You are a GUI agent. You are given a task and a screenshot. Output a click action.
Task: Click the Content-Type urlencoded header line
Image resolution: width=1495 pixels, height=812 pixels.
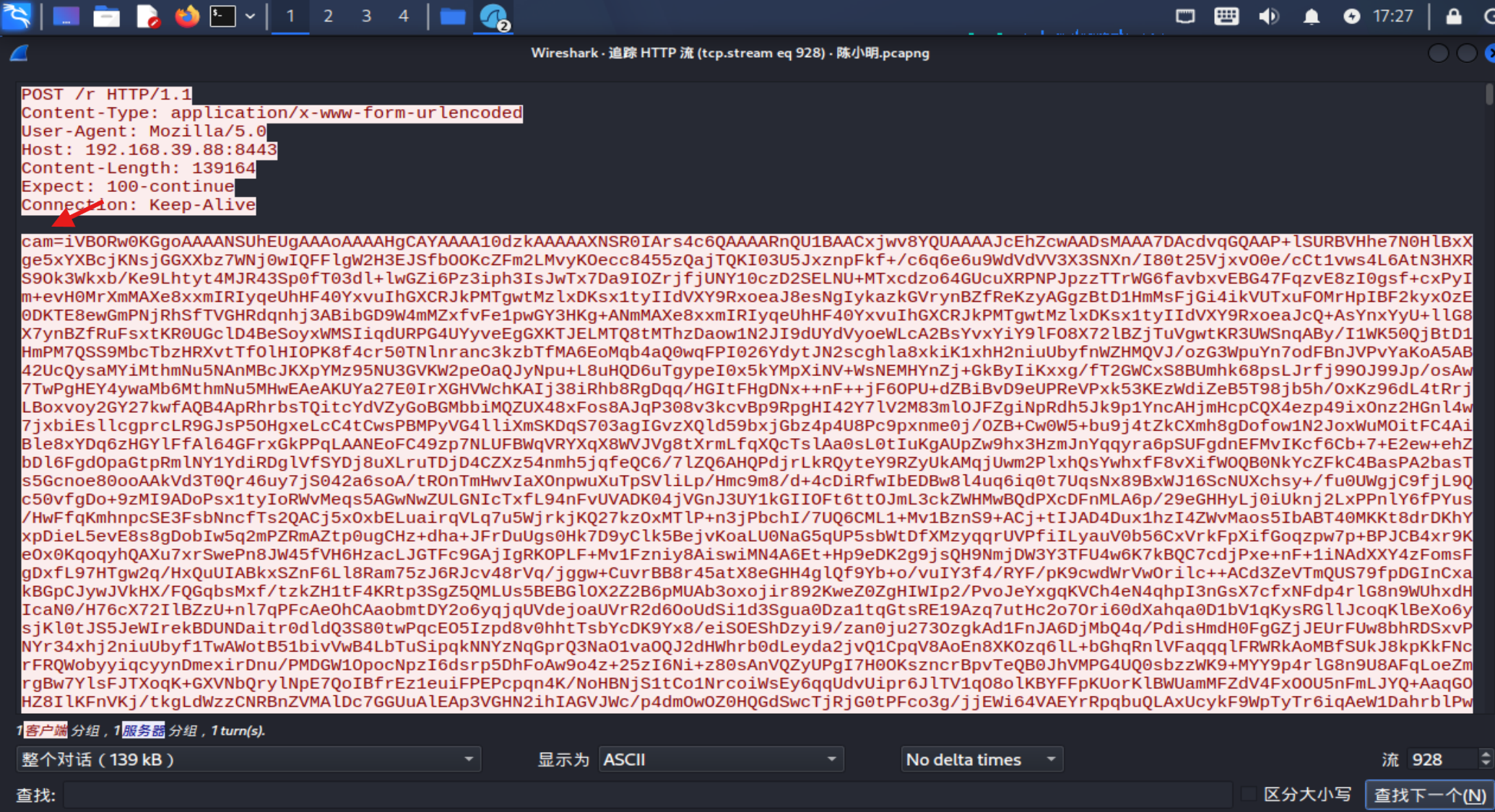click(x=272, y=113)
